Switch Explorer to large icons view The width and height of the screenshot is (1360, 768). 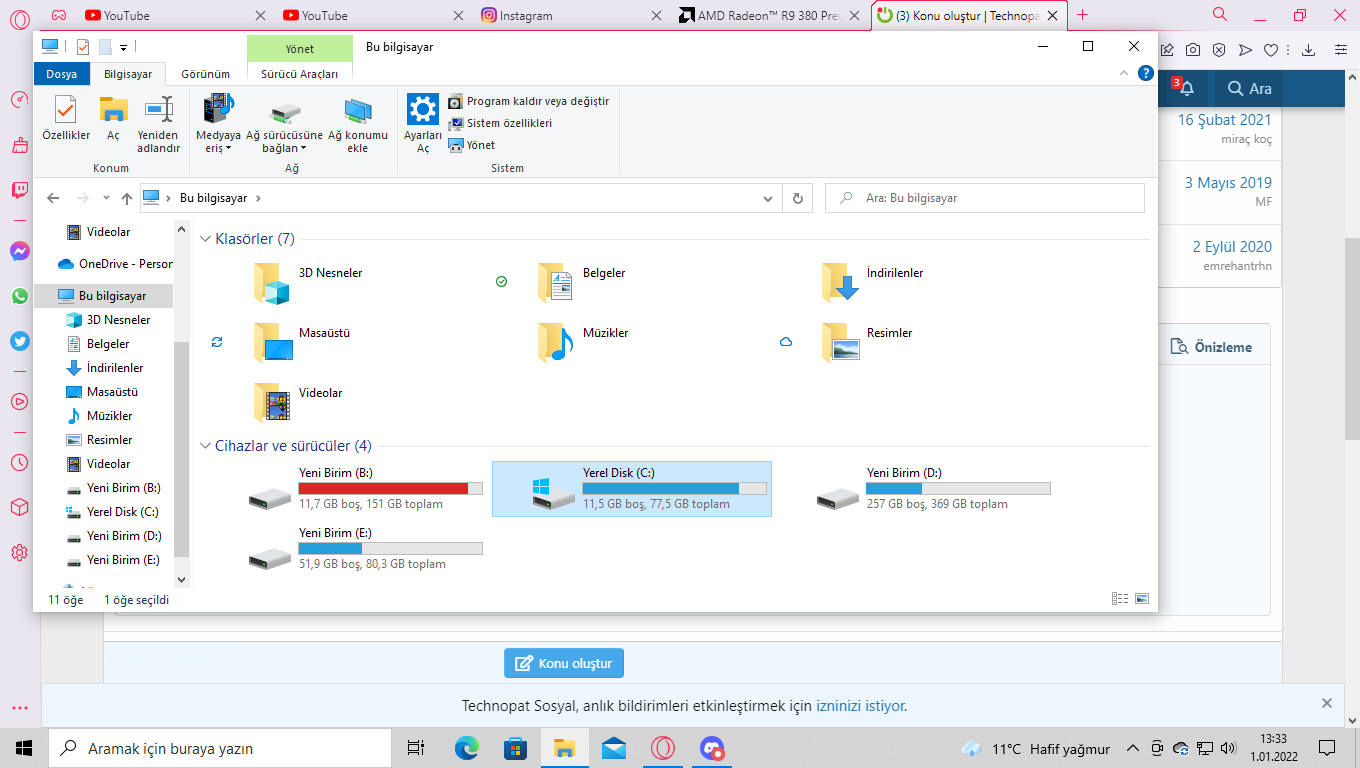(1142, 599)
